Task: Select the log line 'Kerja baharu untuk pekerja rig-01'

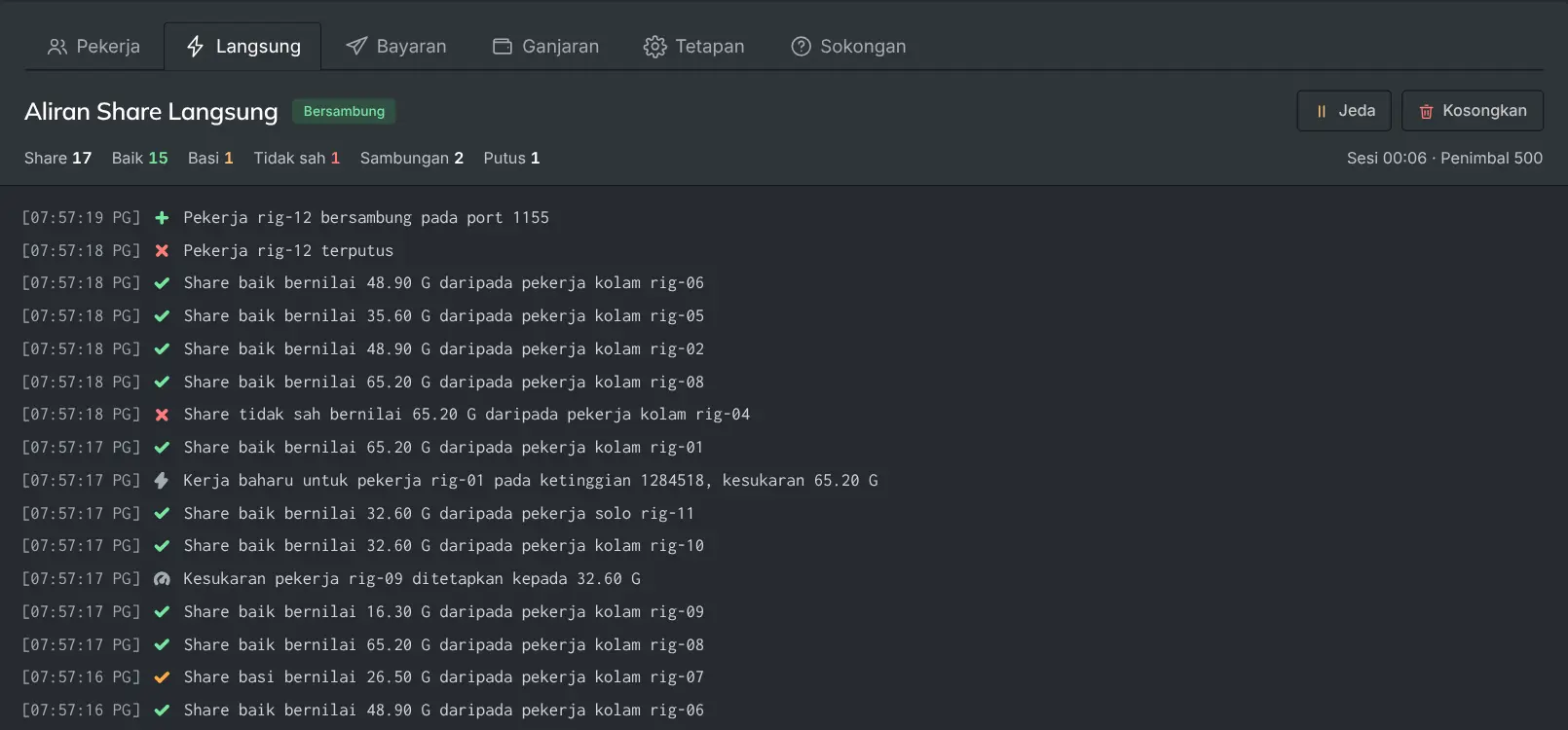Action: tap(531, 481)
